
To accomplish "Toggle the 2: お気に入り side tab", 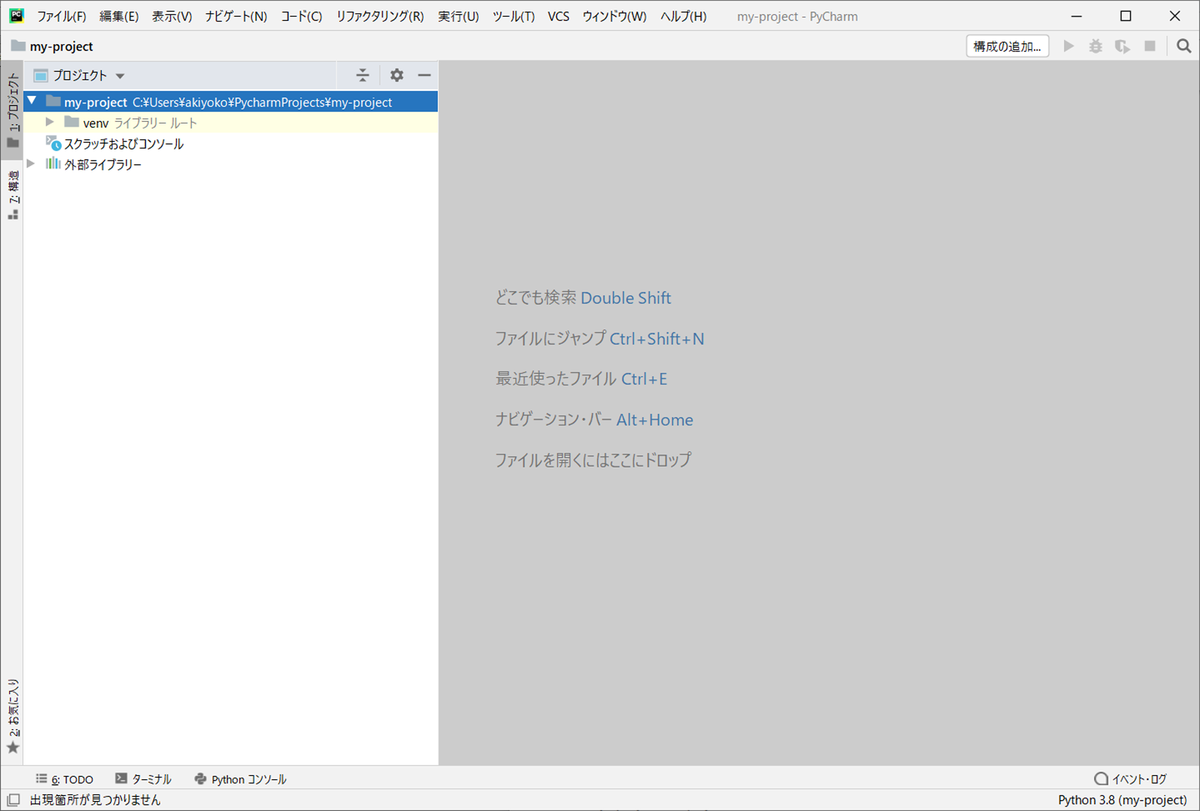I will (x=12, y=716).
